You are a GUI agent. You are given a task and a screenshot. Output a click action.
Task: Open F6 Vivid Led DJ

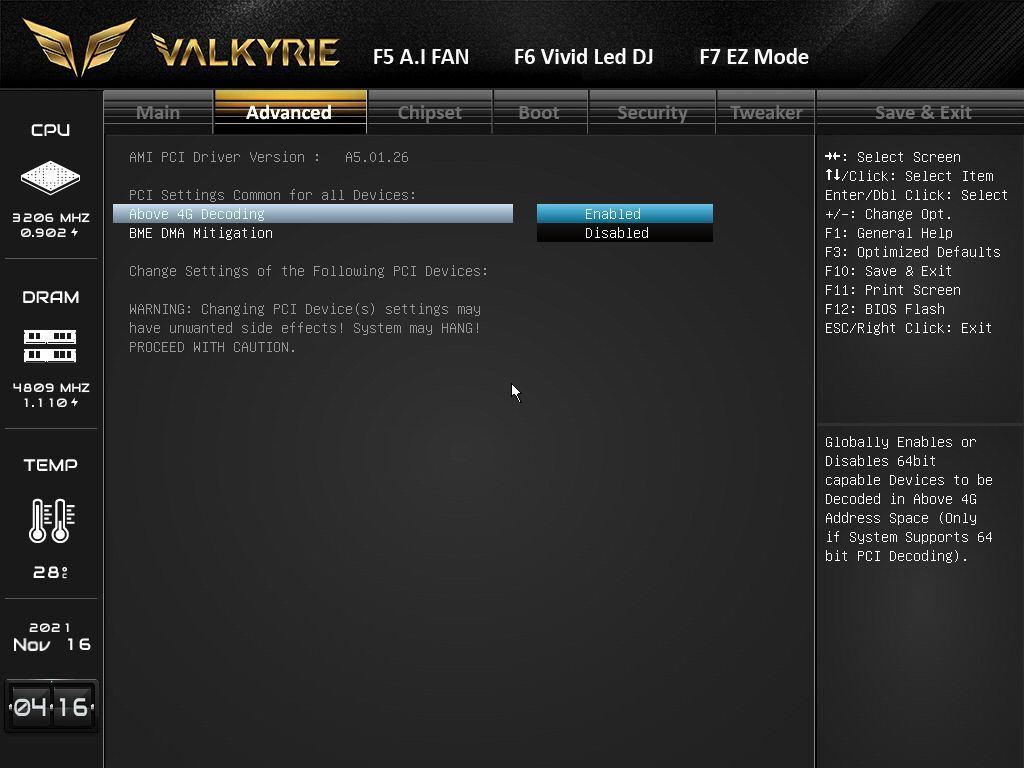(x=583, y=57)
